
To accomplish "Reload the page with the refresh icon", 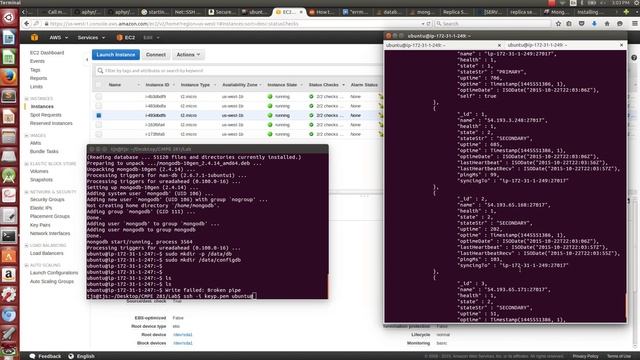I will pyautogui.click(x=429, y=24).
